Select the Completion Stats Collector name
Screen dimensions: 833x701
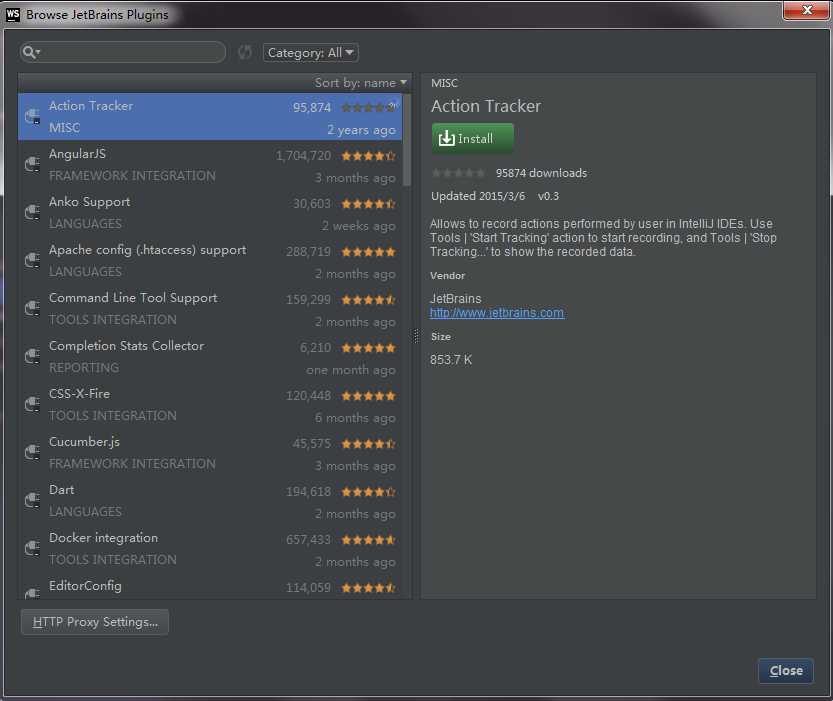(126, 346)
